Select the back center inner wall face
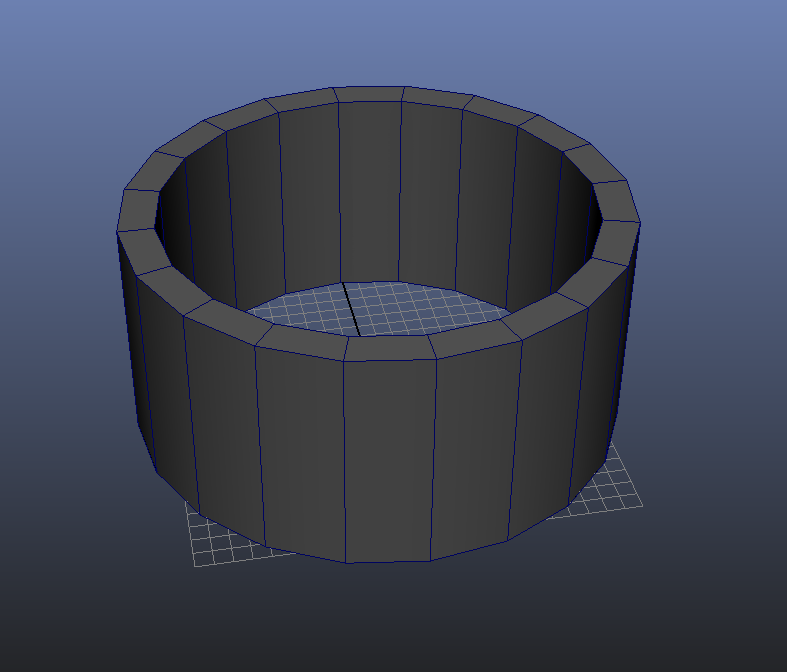This screenshot has width=787, height=672. [369, 190]
